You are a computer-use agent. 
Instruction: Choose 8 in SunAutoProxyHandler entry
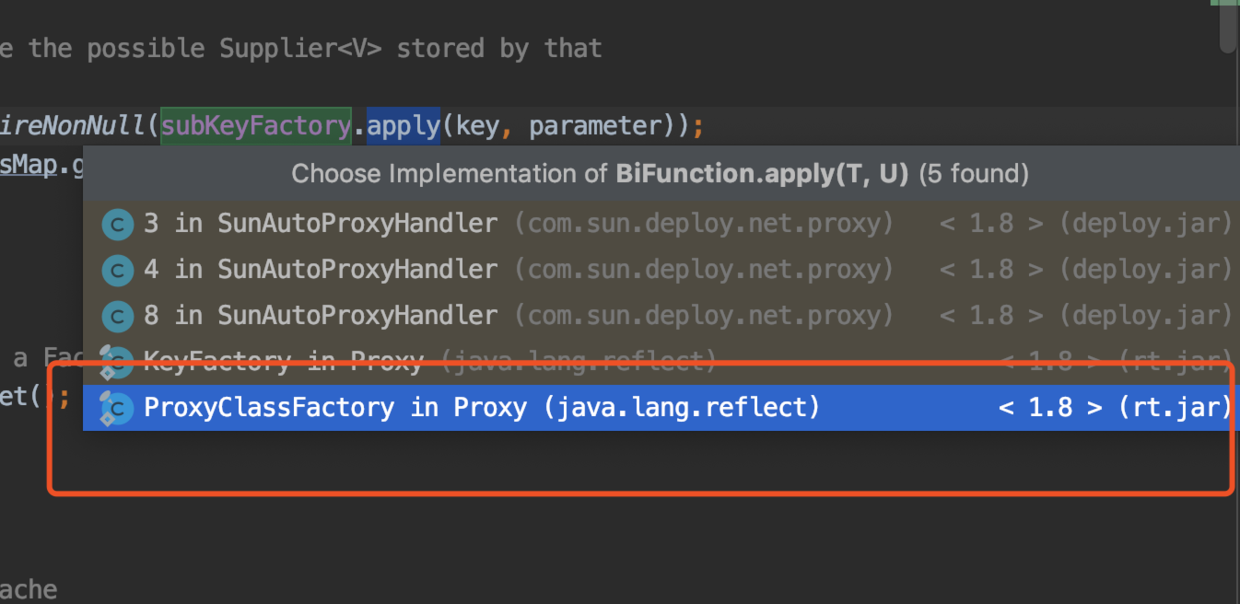tap(320, 316)
